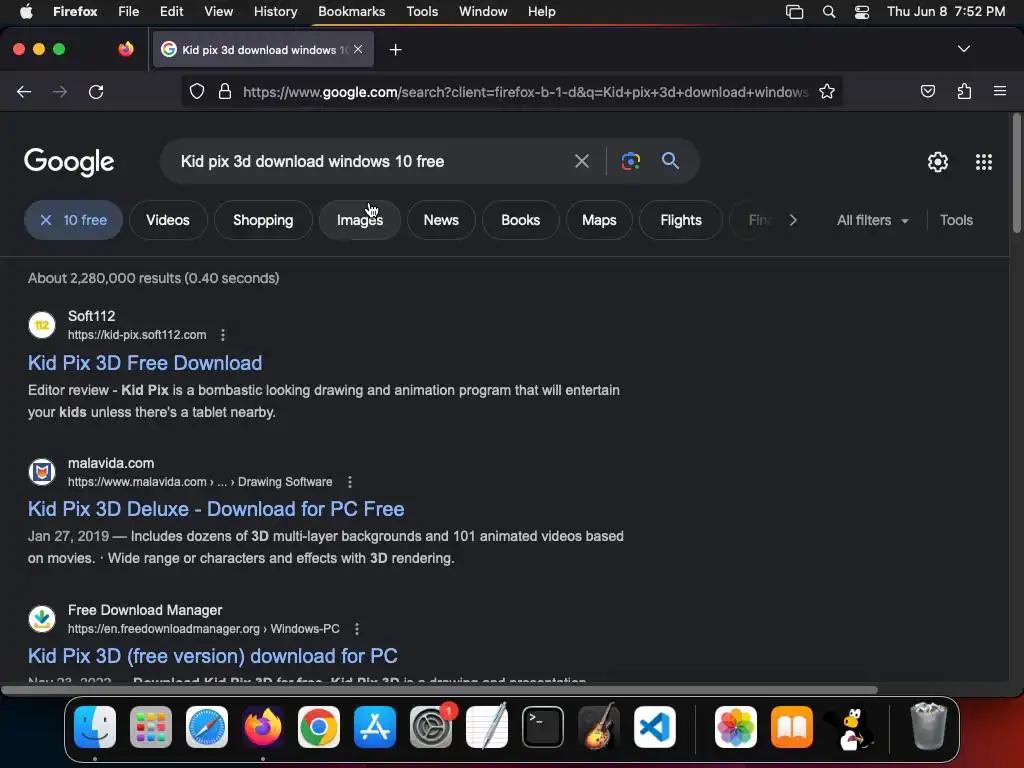Click the malavida.com site favicon
Image resolution: width=1024 pixels, height=768 pixels.
[42, 472]
